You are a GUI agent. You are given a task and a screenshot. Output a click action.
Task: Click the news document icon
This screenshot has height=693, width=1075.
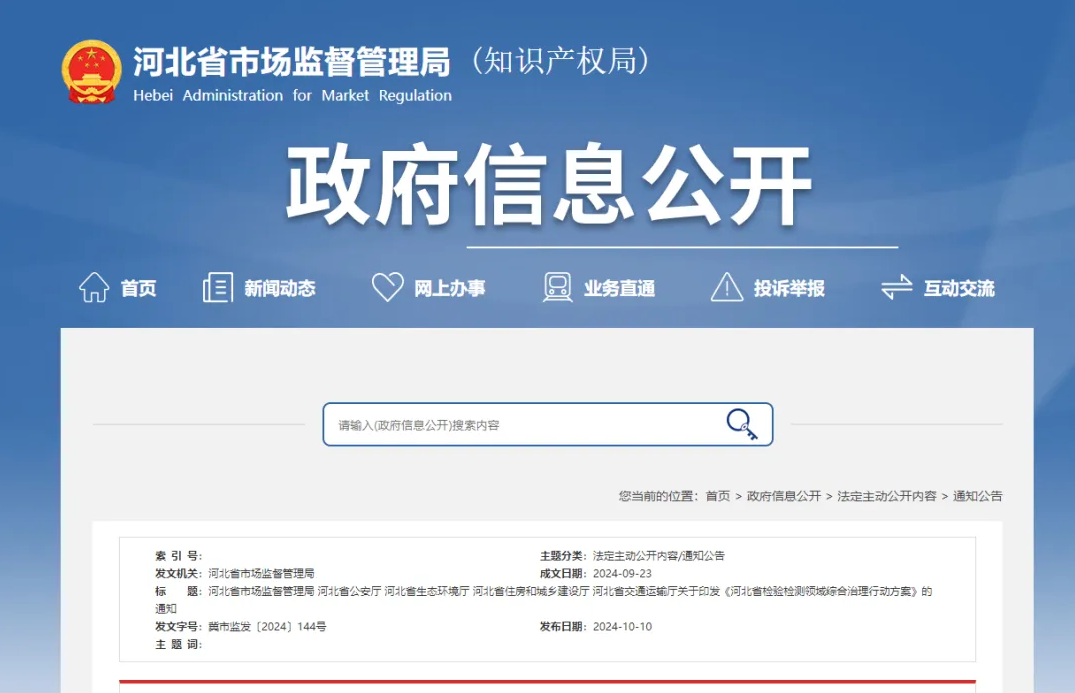[217, 287]
